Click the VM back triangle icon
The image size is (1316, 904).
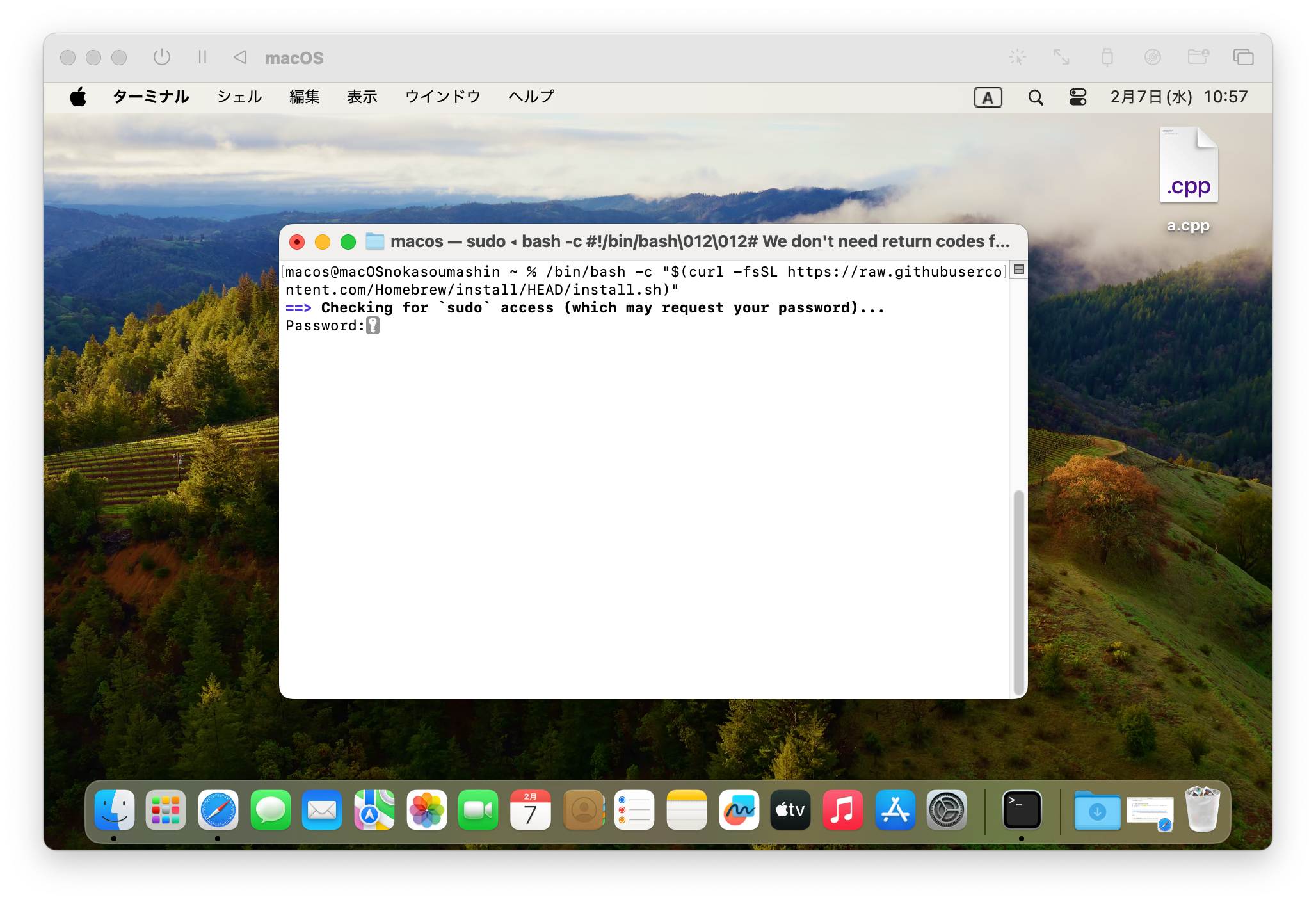(x=240, y=58)
